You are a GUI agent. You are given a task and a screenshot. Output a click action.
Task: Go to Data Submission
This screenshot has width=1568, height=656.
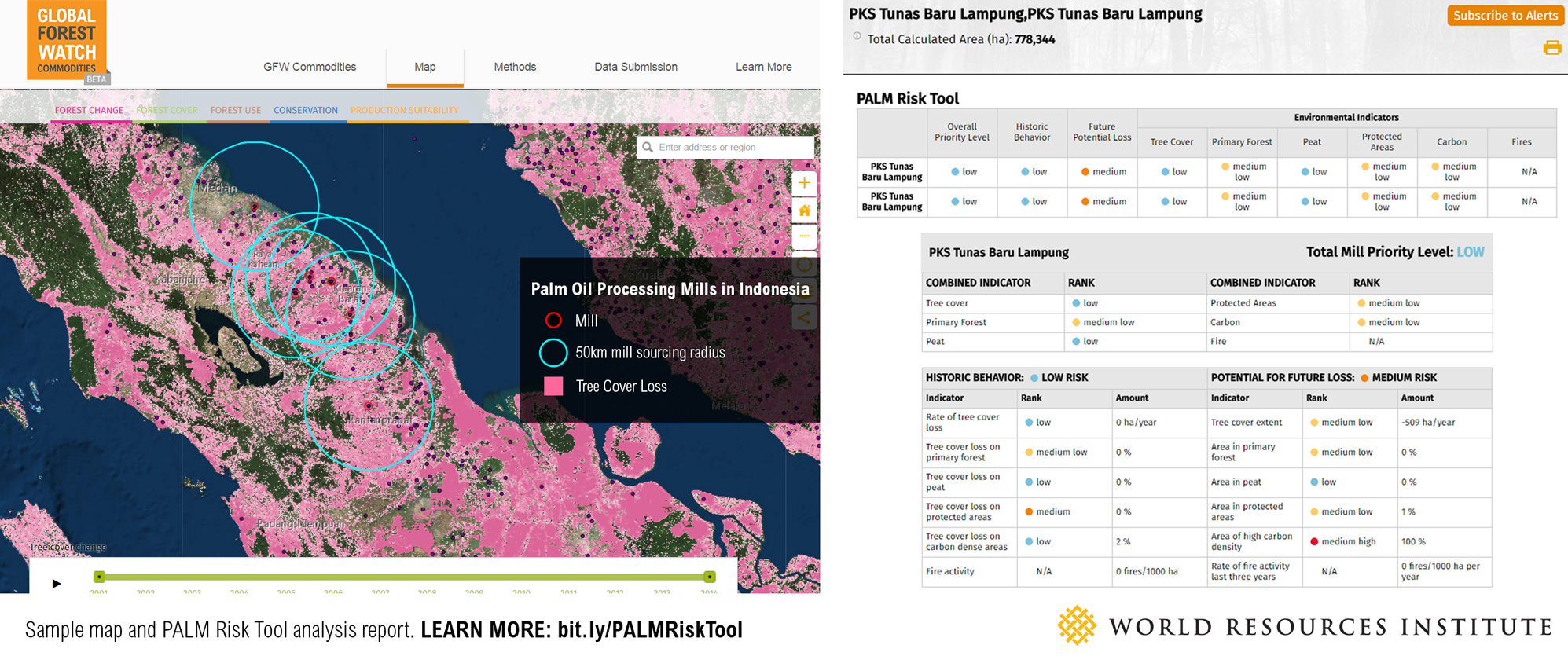coord(636,67)
